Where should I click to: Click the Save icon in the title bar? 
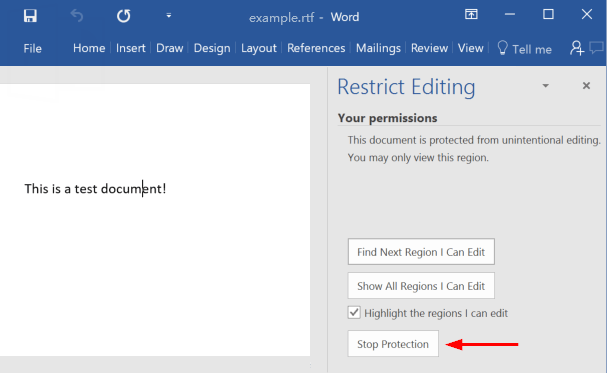pyautogui.click(x=30, y=16)
